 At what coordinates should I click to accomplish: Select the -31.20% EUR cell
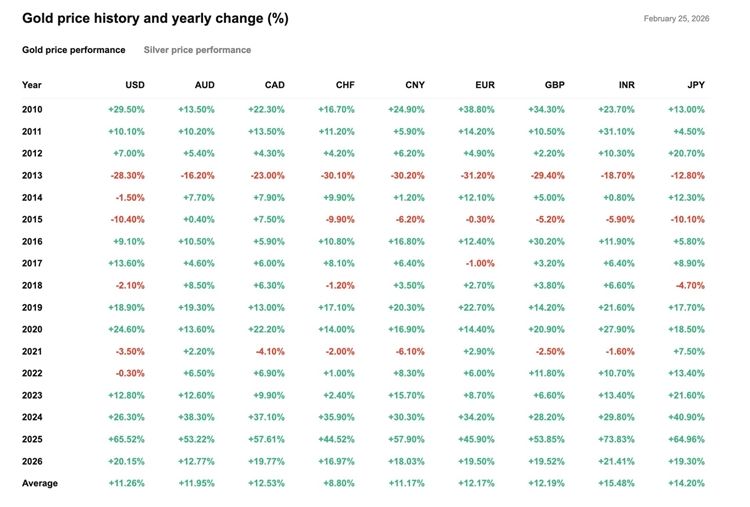[475, 175]
